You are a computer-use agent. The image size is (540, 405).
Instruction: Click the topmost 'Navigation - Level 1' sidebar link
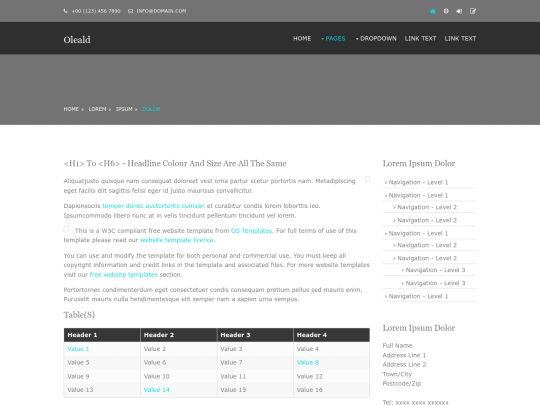(x=418, y=182)
